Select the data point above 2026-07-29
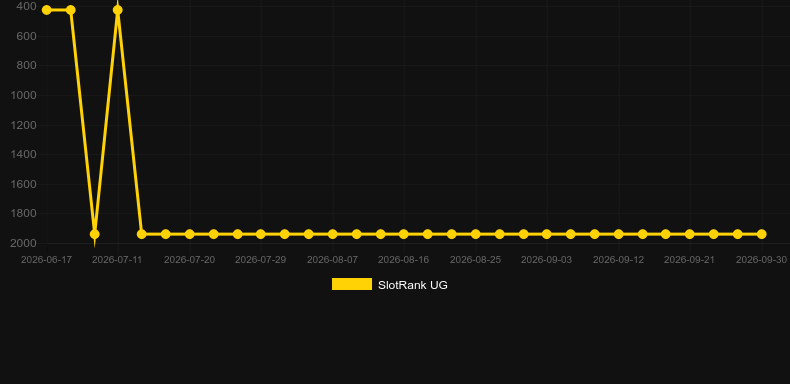The height and width of the screenshot is (384, 790). click(260, 234)
